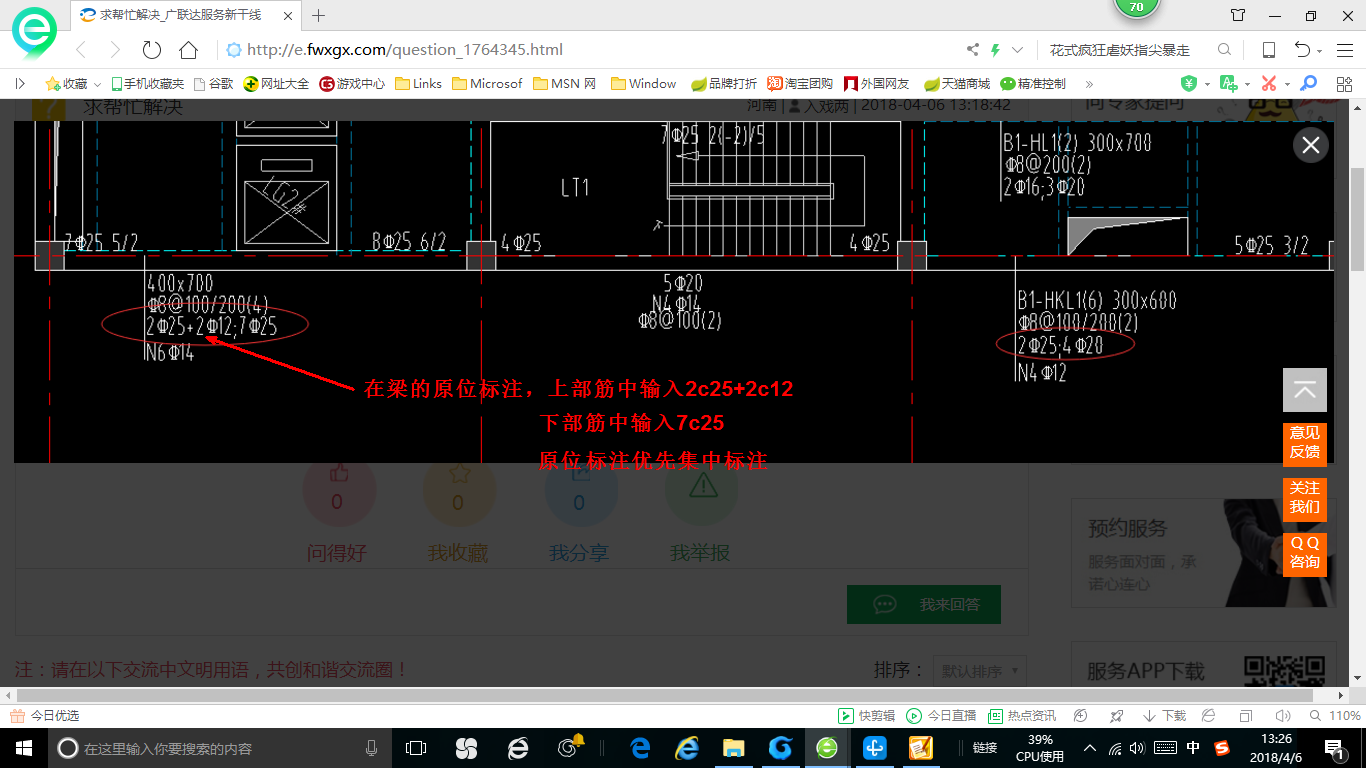Open the 淘宝团购 bookmark

pos(800,84)
